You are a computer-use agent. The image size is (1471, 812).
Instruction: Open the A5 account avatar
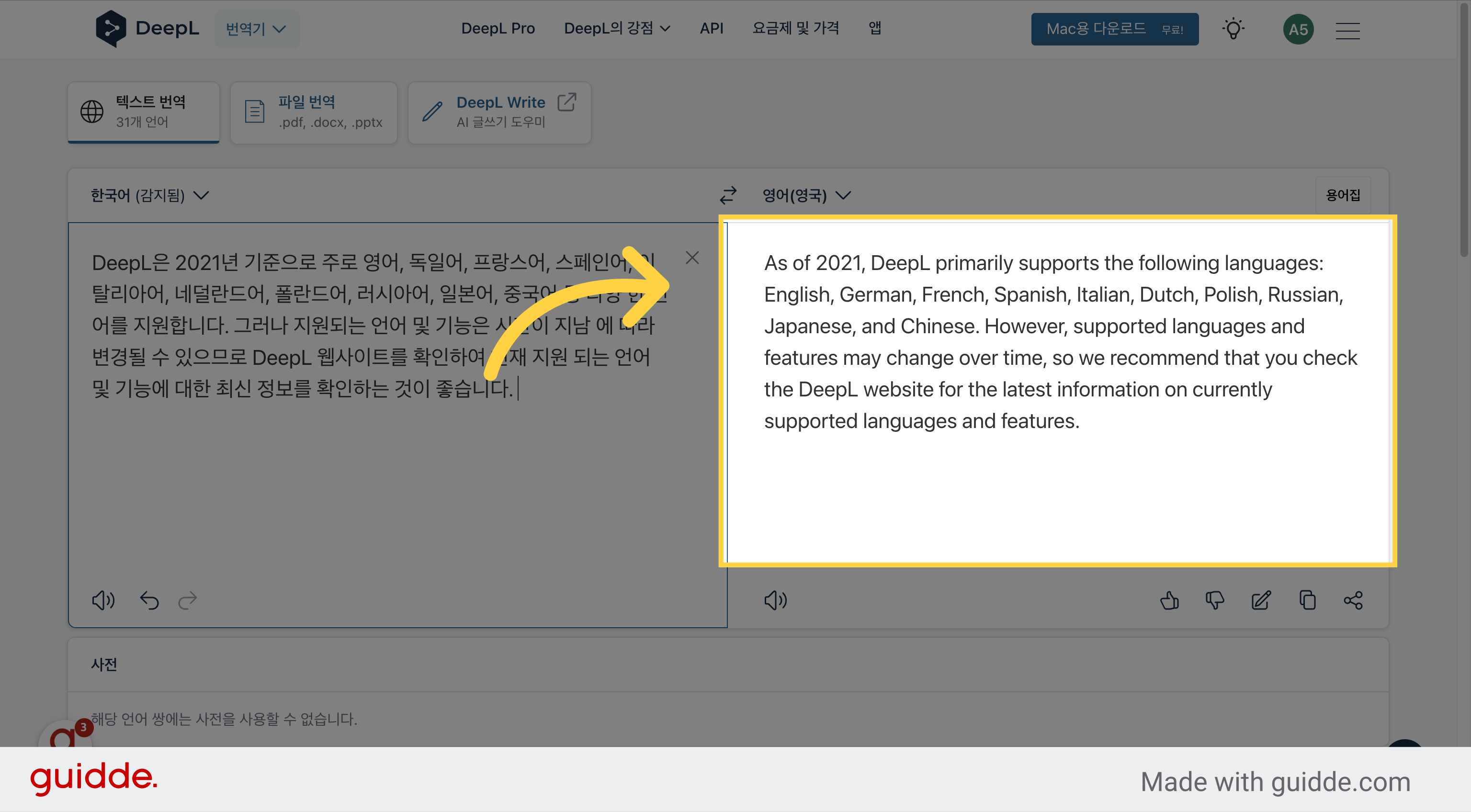tap(1298, 30)
